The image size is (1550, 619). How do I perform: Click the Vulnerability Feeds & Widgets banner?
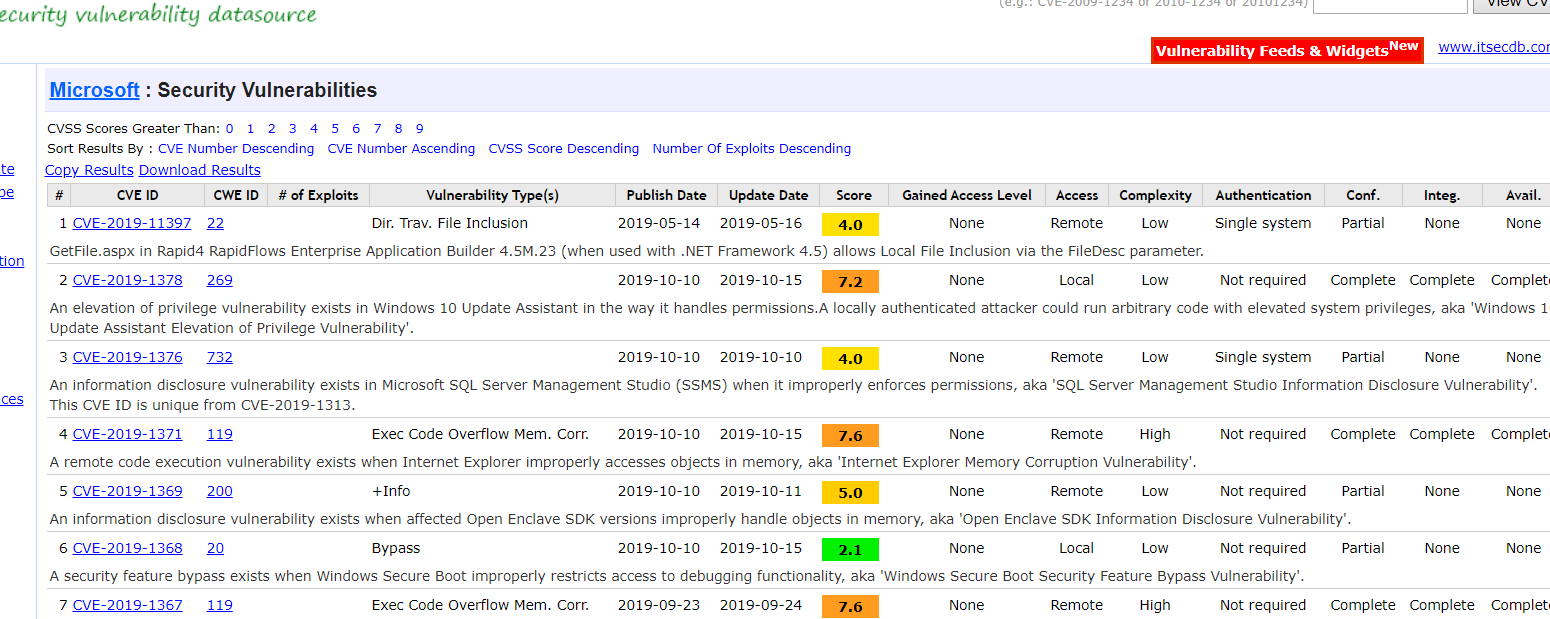tap(1287, 50)
